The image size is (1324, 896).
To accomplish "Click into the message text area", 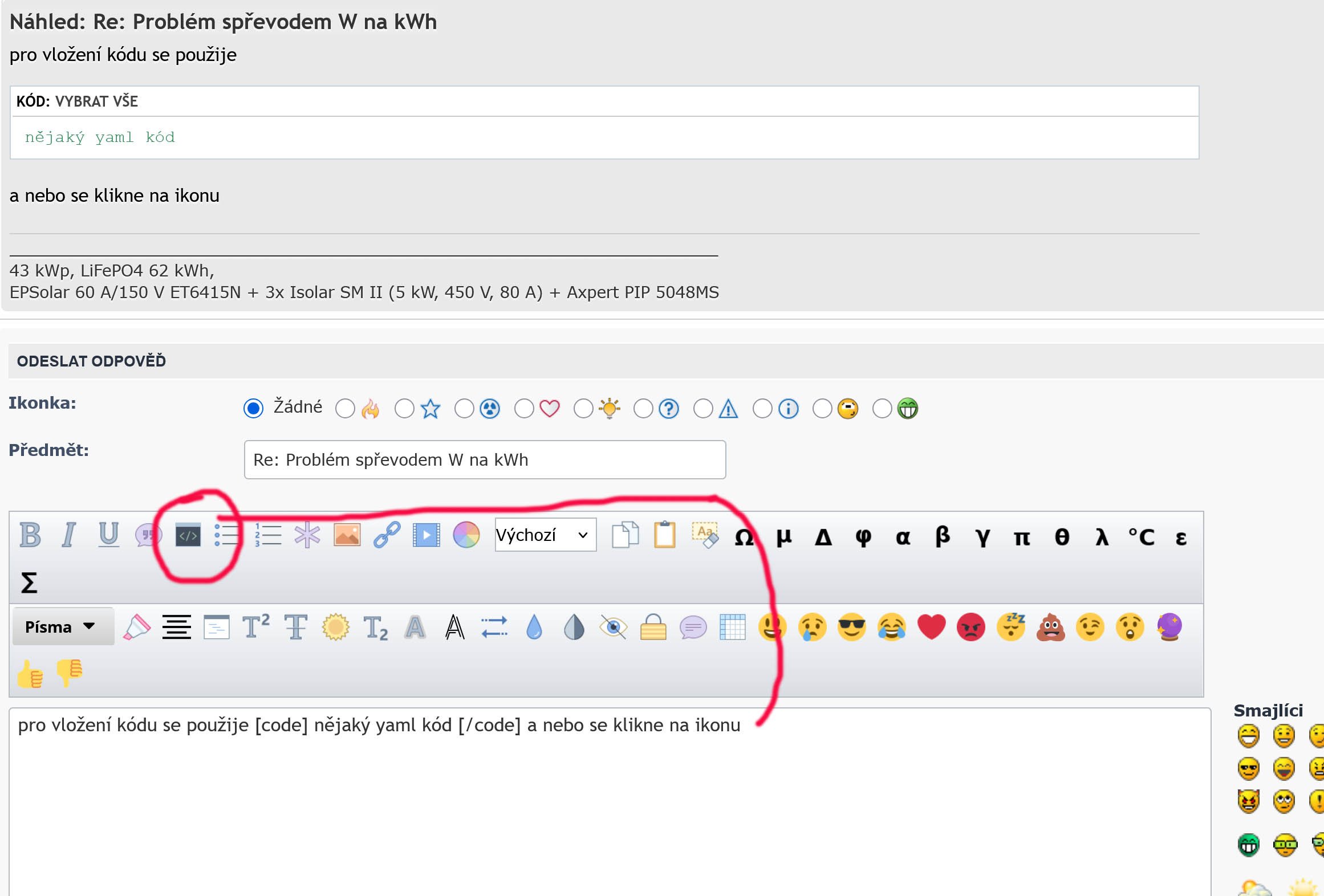I will coord(570,809).
